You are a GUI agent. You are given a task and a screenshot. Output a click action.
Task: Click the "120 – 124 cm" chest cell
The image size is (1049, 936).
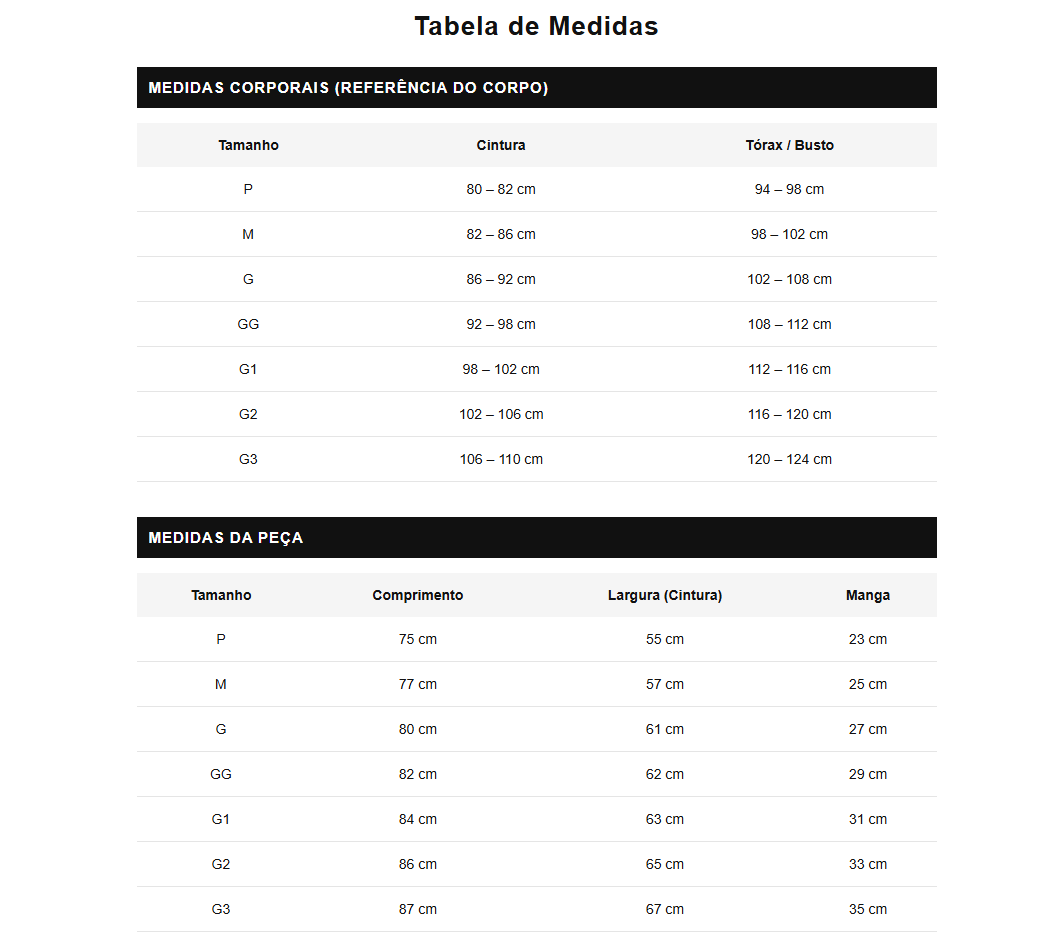(x=789, y=459)
